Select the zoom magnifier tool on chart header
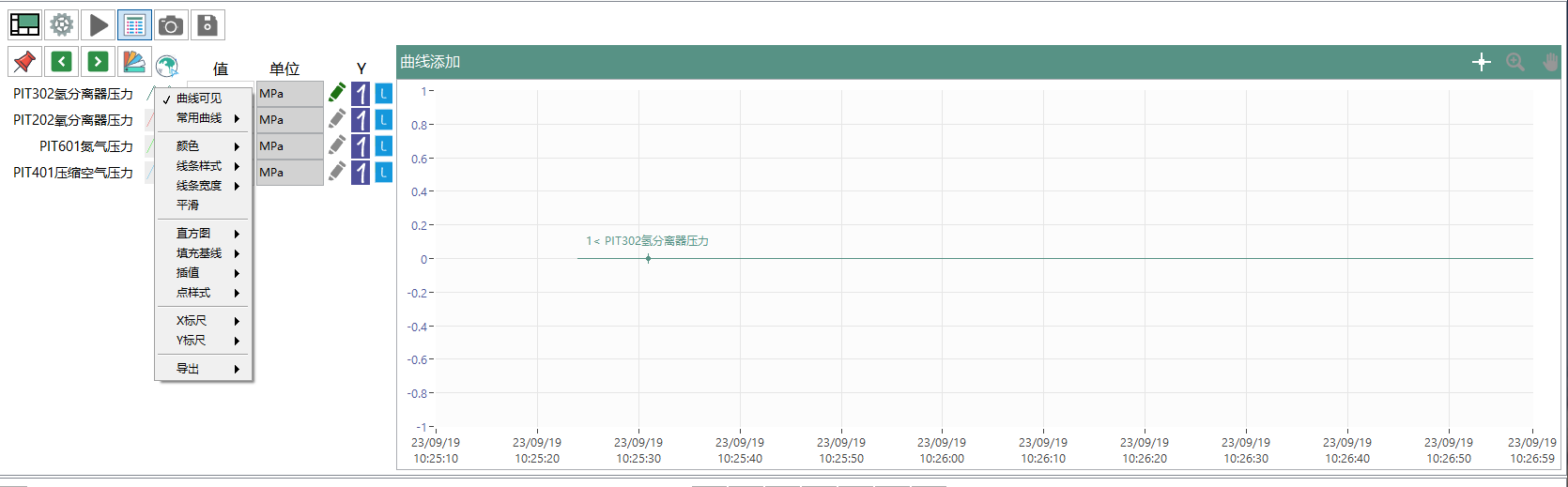The image size is (1568, 487). [1514, 62]
